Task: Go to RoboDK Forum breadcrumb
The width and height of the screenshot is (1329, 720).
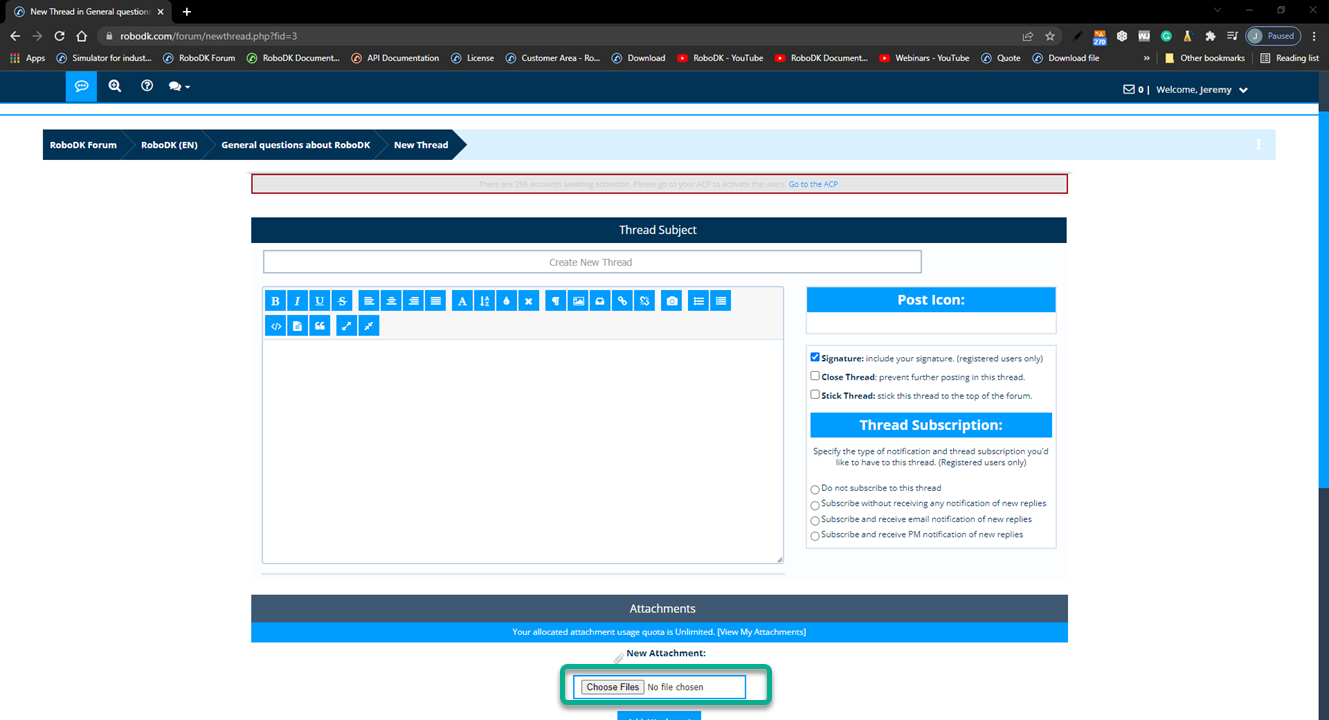Action: pos(83,145)
